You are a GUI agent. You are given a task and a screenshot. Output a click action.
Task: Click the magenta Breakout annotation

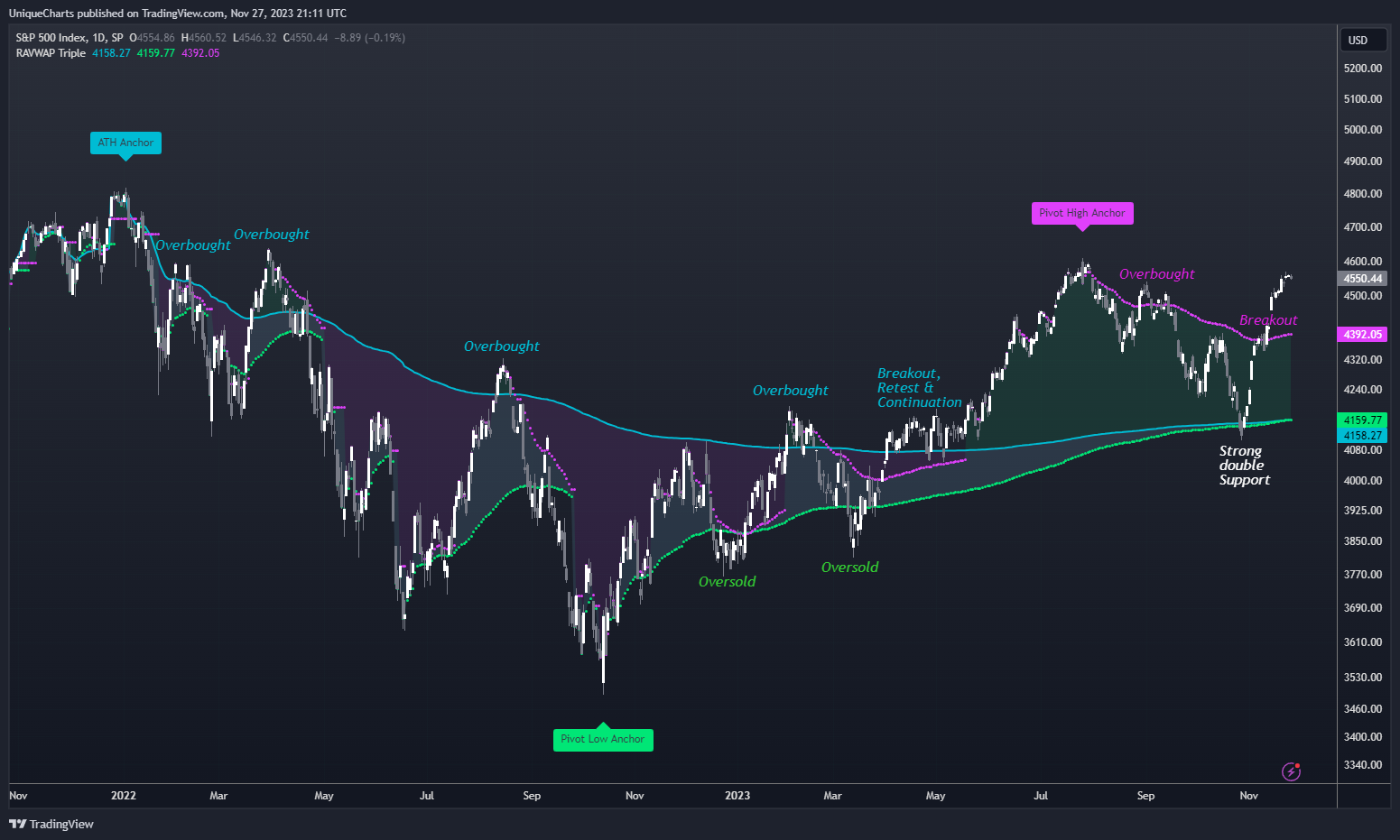coord(1268,320)
